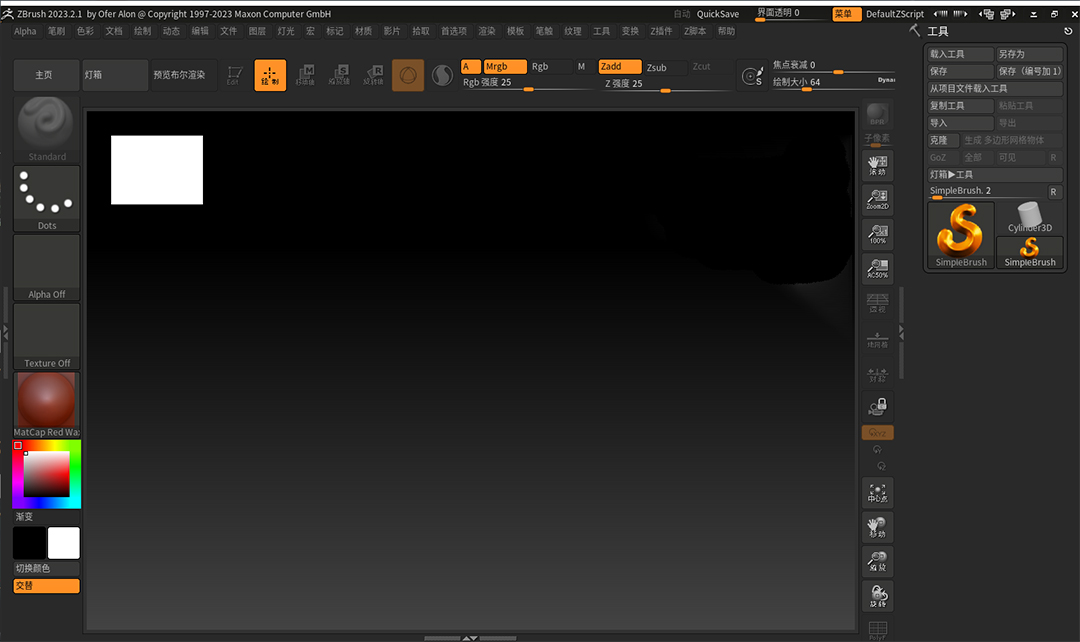Set view to 100% actual size icon
The height and width of the screenshot is (642, 1080).
point(878,234)
